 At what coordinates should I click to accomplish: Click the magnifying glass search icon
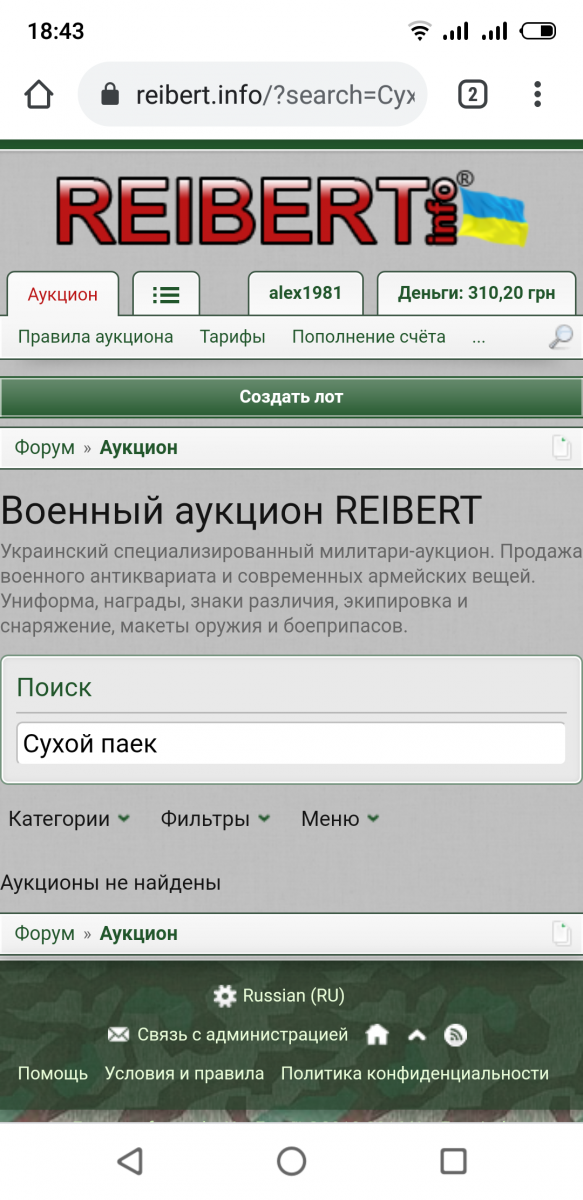561,337
